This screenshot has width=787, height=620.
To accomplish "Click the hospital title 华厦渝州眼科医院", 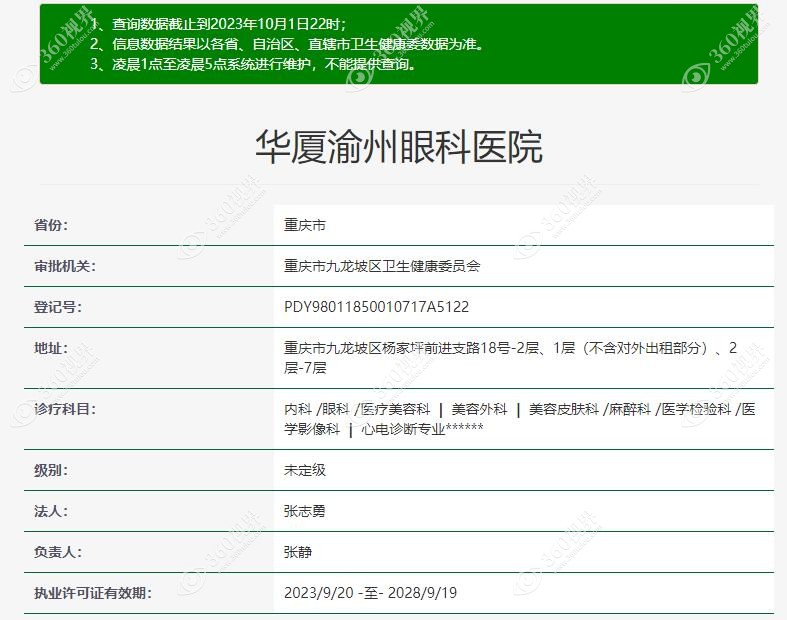I will pyautogui.click(x=398, y=146).
